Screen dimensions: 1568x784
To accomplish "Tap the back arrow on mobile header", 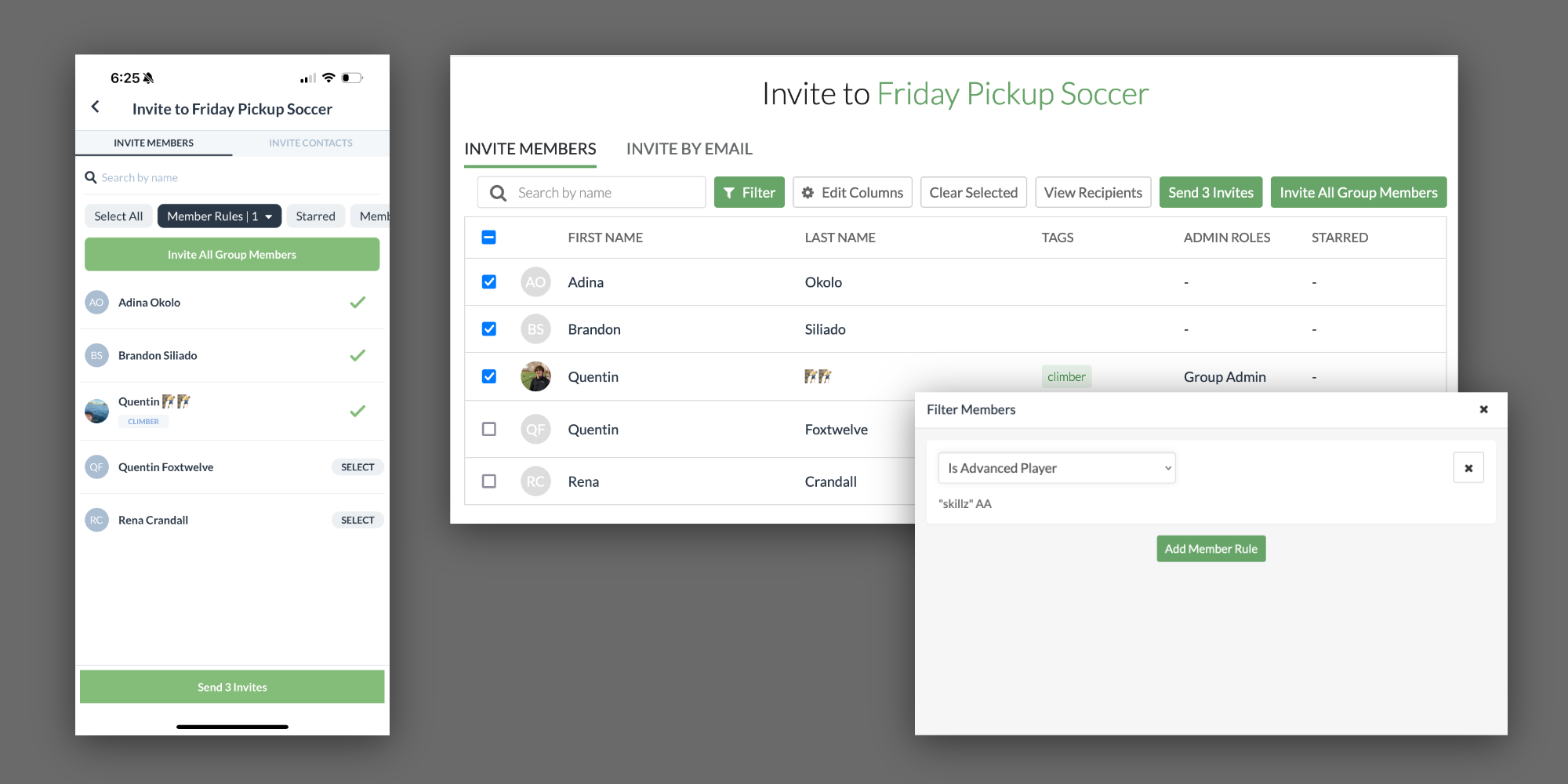I will 96,107.
